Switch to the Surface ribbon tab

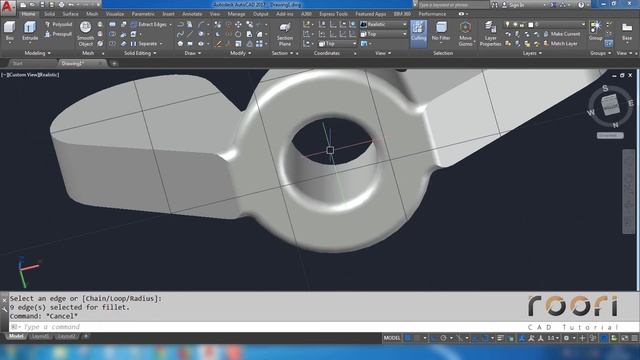pos(70,14)
